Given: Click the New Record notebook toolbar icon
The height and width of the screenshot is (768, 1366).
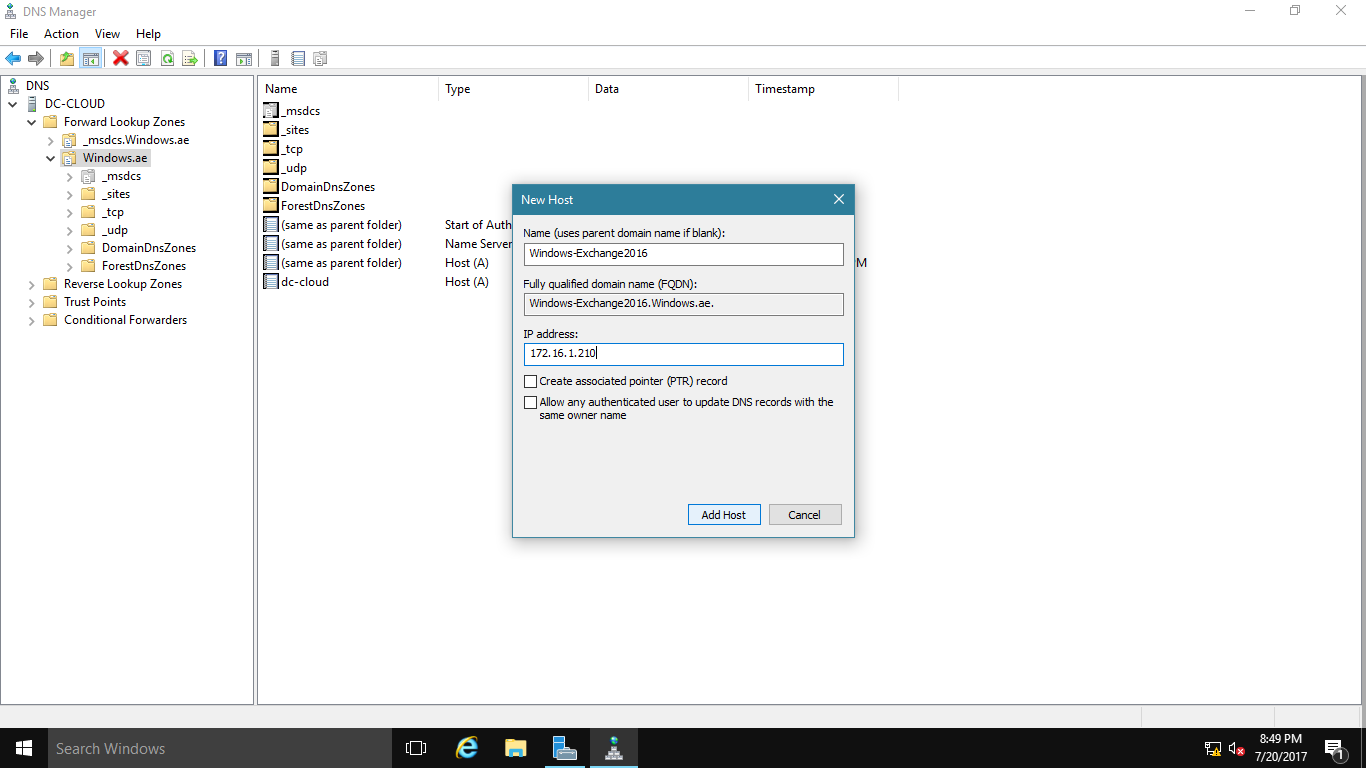Looking at the screenshot, I should tap(298, 59).
